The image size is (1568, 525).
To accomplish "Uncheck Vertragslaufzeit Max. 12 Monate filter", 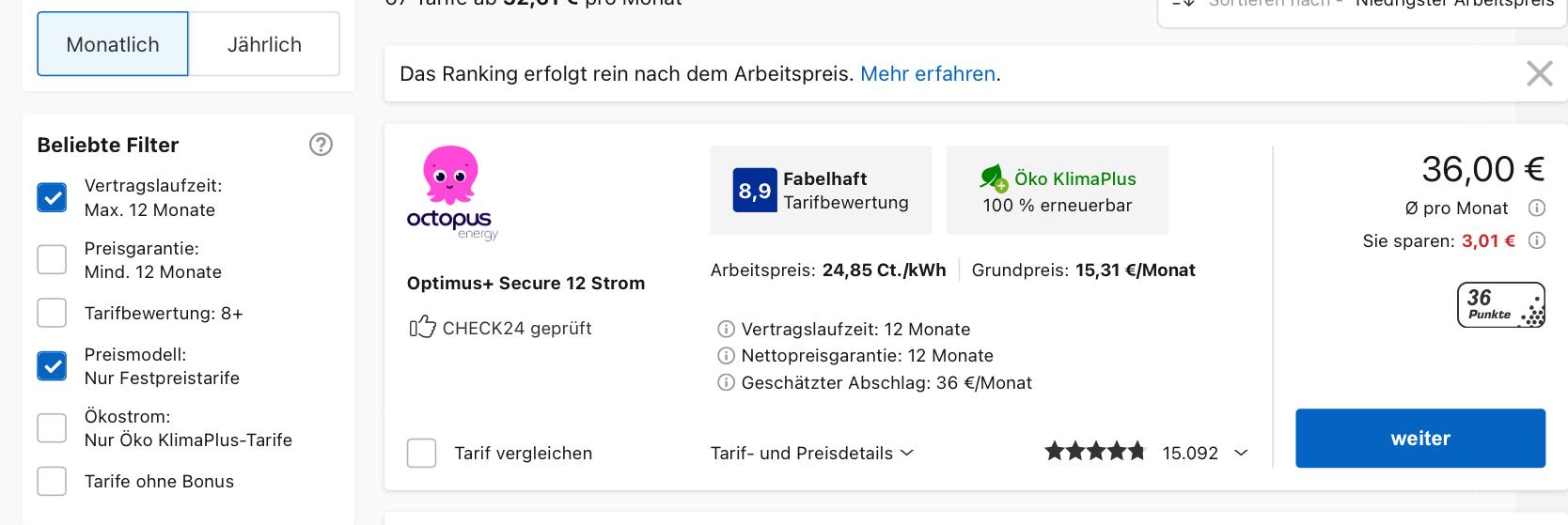I will 52,198.
